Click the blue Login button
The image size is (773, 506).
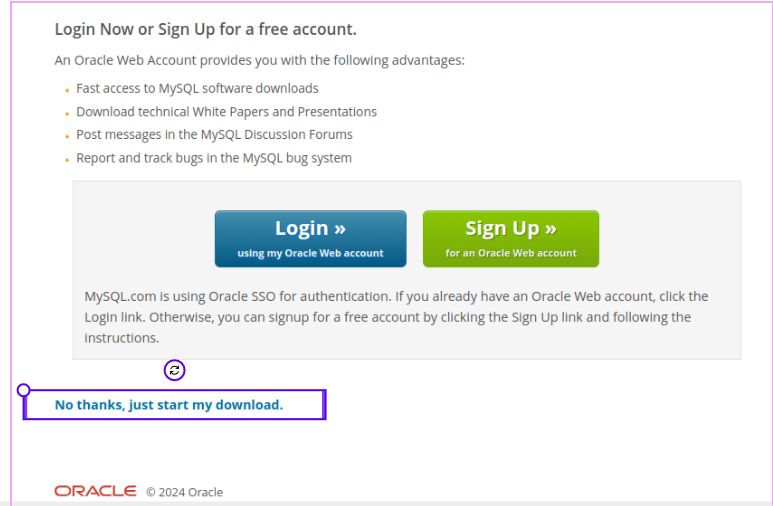tap(310, 238)
